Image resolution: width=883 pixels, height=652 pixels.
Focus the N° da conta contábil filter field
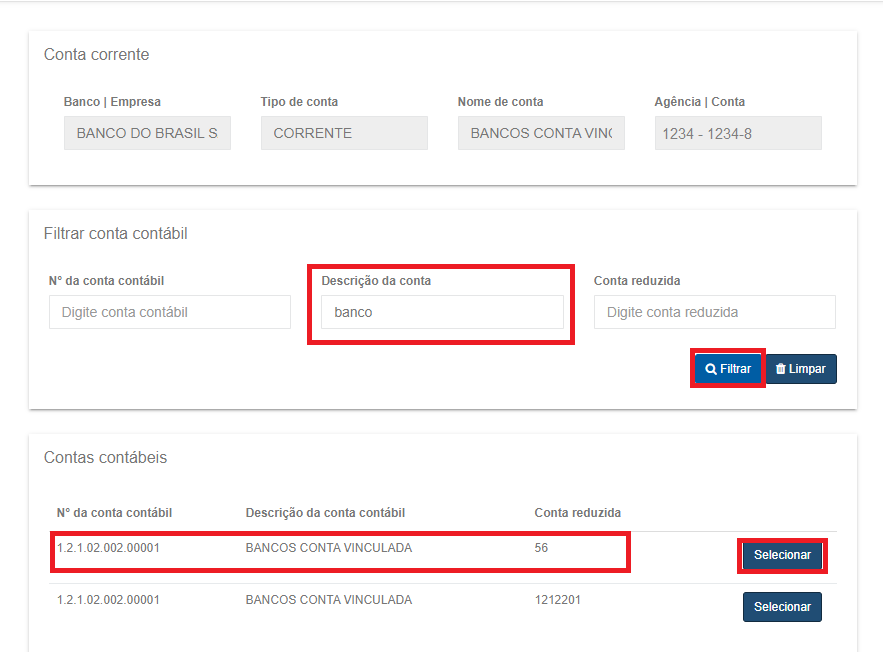point(170,312)
